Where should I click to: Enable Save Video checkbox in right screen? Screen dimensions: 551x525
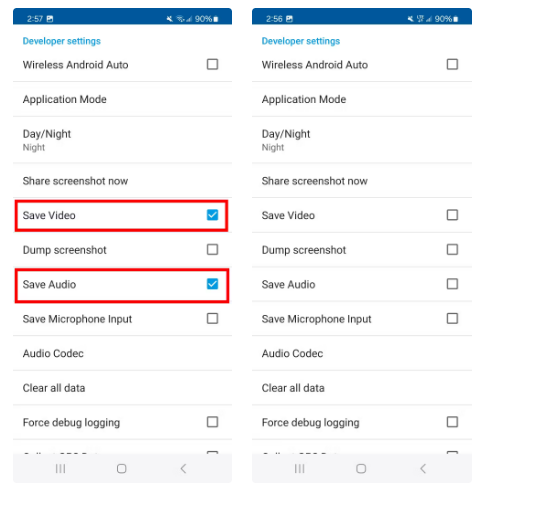[x=452, y=215]
